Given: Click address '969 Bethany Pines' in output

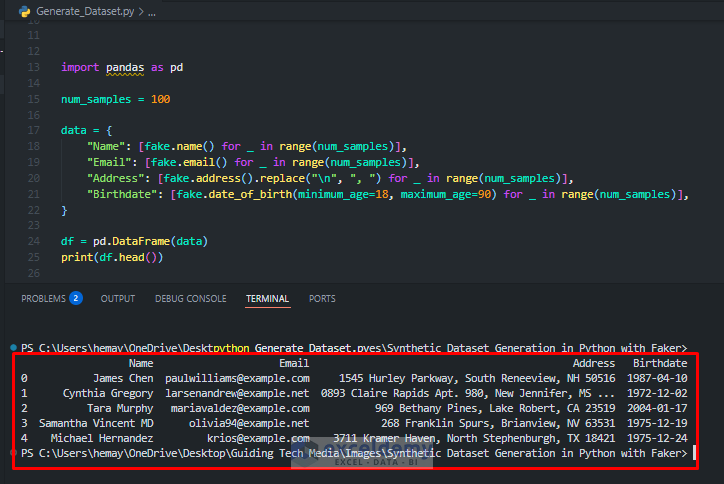Looking at the screenshot, I should pyautogui.click(x=429, y=408).
